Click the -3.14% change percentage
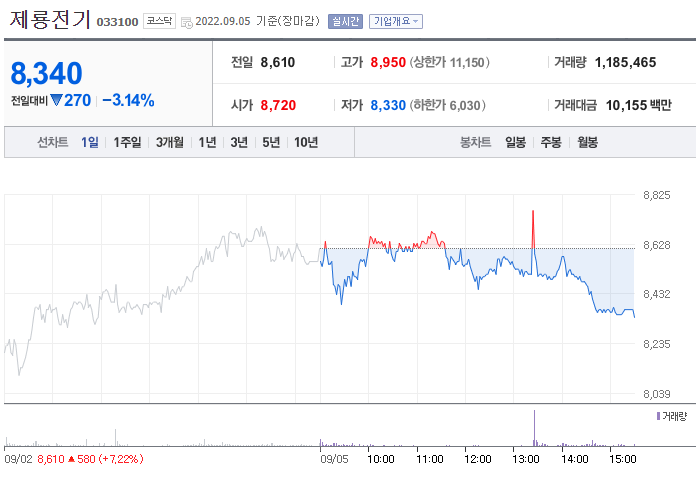The height and width of the screenshot is (477, 696). 128,101
